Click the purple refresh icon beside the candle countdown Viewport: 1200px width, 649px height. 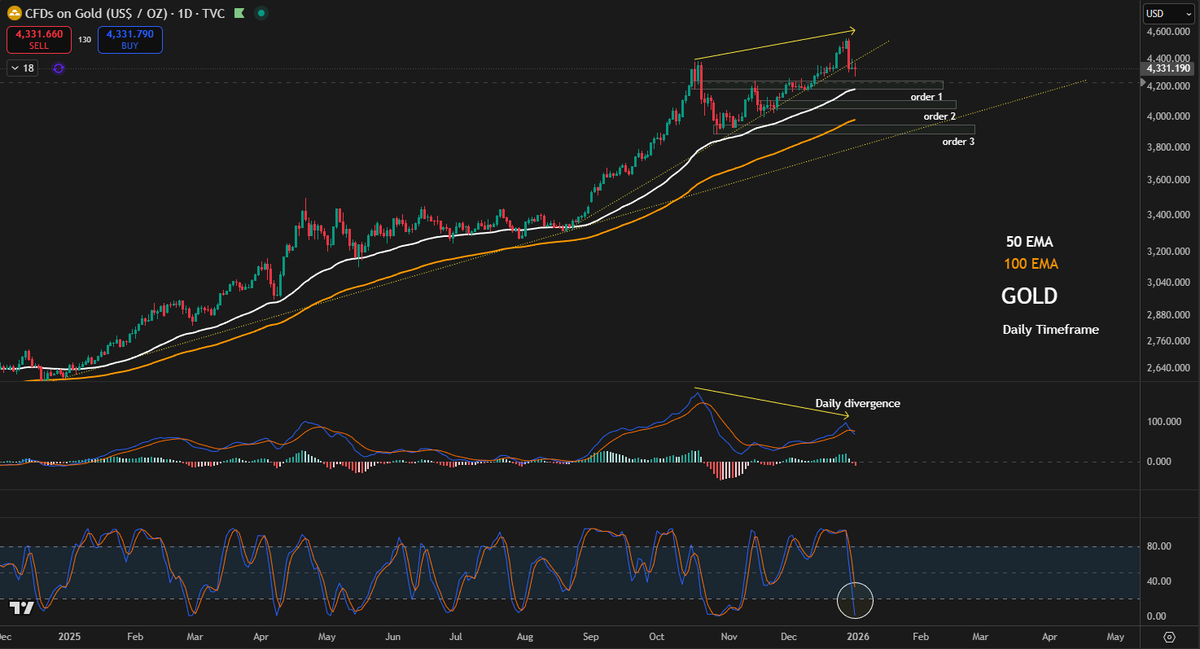(x=57, y=68)
